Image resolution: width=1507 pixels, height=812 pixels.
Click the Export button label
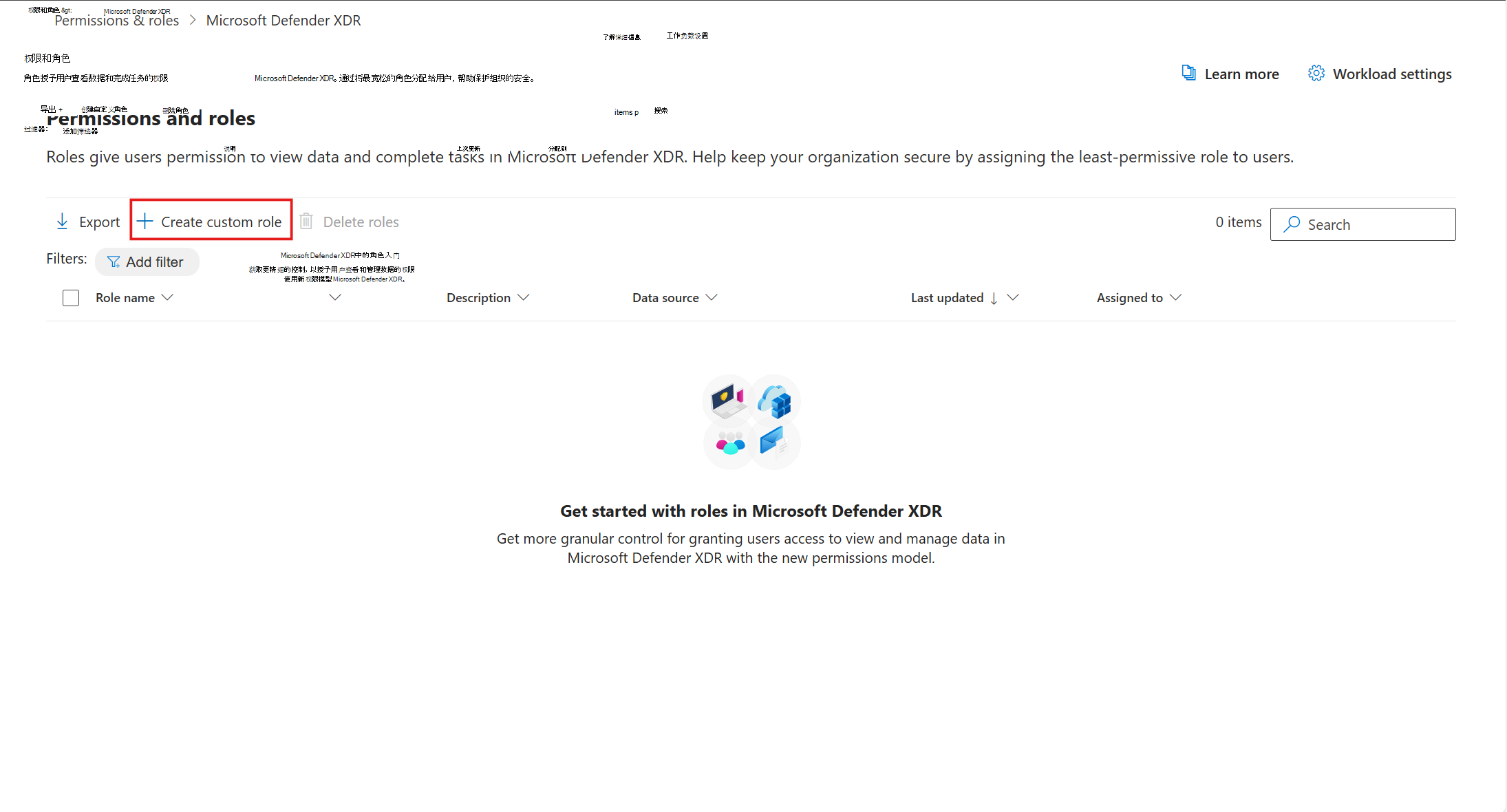(99, 222)
